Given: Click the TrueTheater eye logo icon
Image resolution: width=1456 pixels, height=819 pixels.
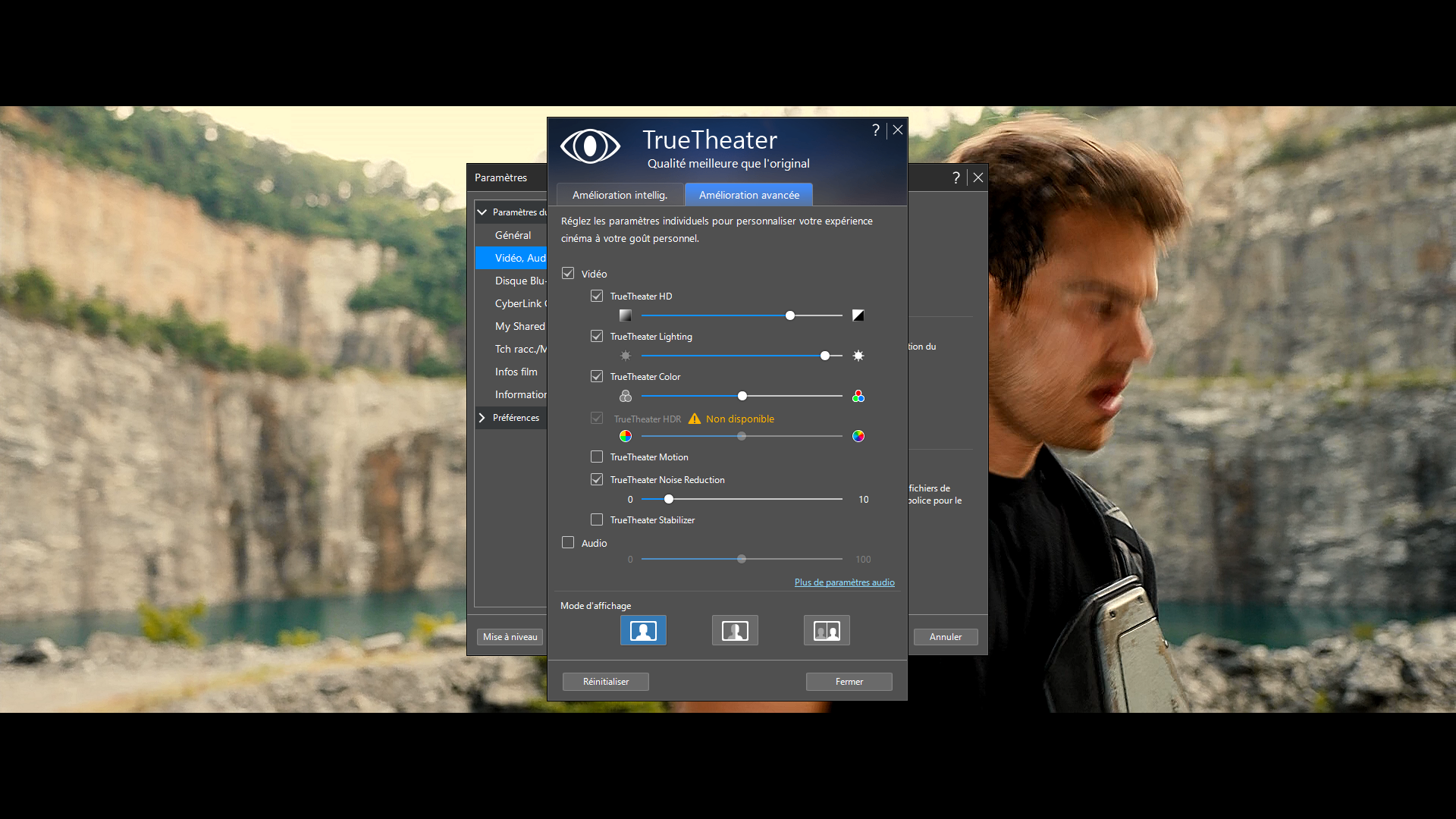Looking at the screenshot, I should tap(590, 146).
